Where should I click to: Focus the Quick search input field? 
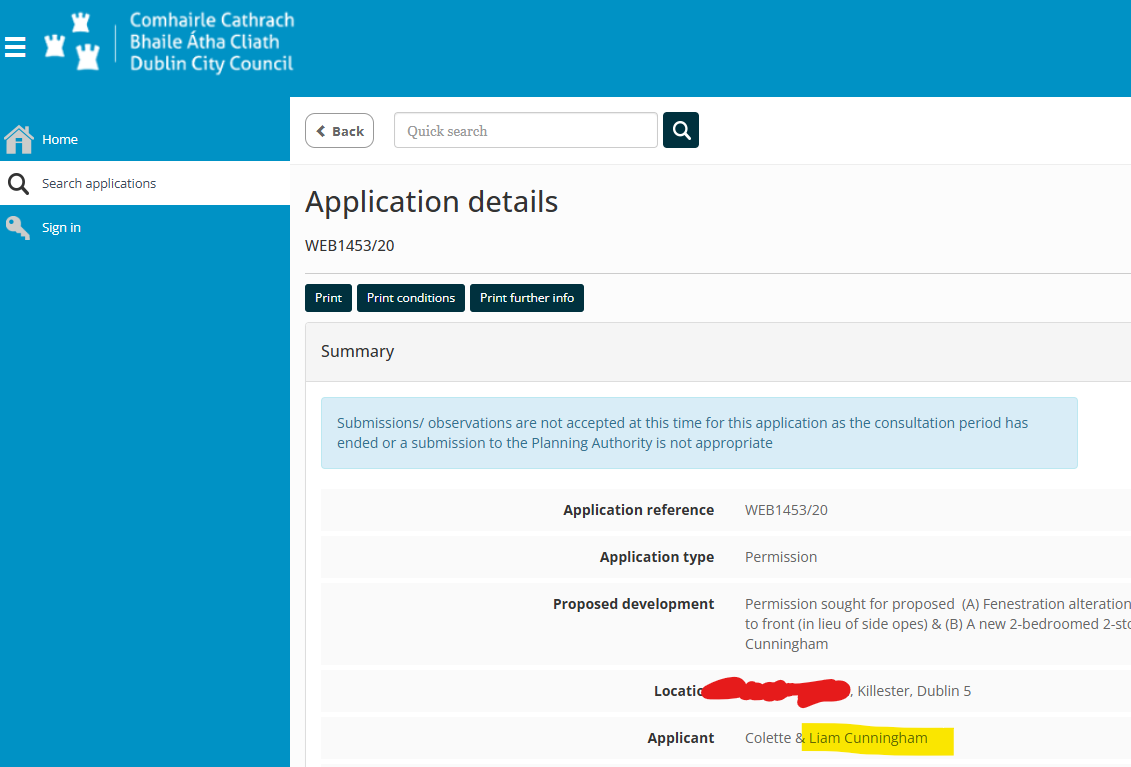click(x=526, y=131)
